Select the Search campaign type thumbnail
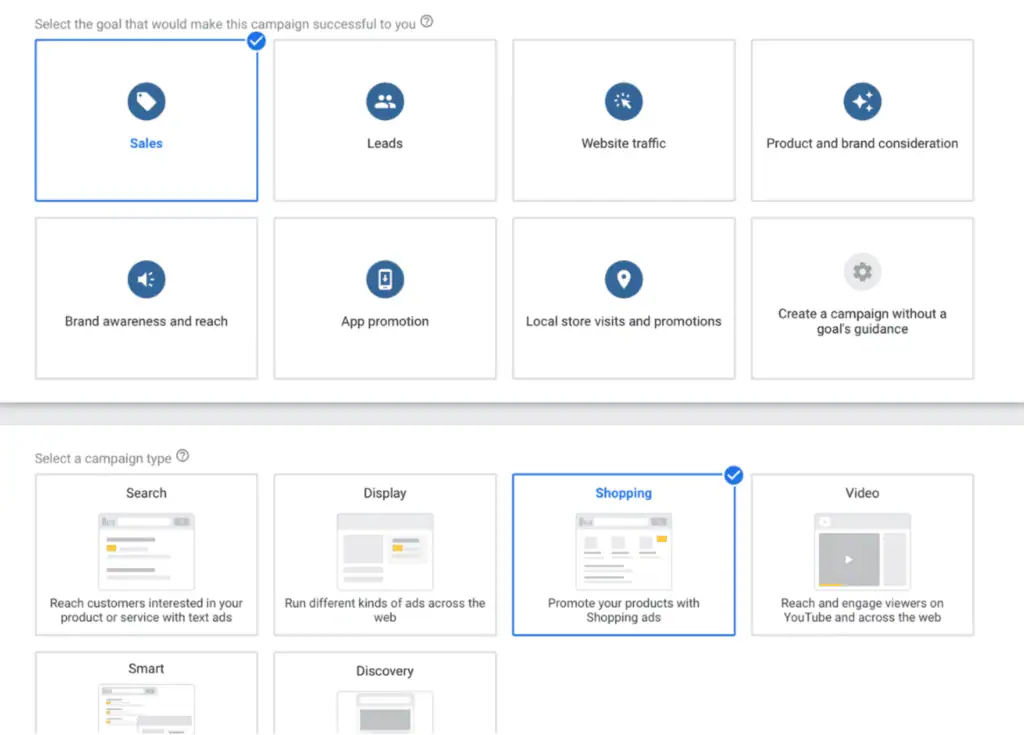The width and height of the screenshot is (1024, 735). click(146, 551)
